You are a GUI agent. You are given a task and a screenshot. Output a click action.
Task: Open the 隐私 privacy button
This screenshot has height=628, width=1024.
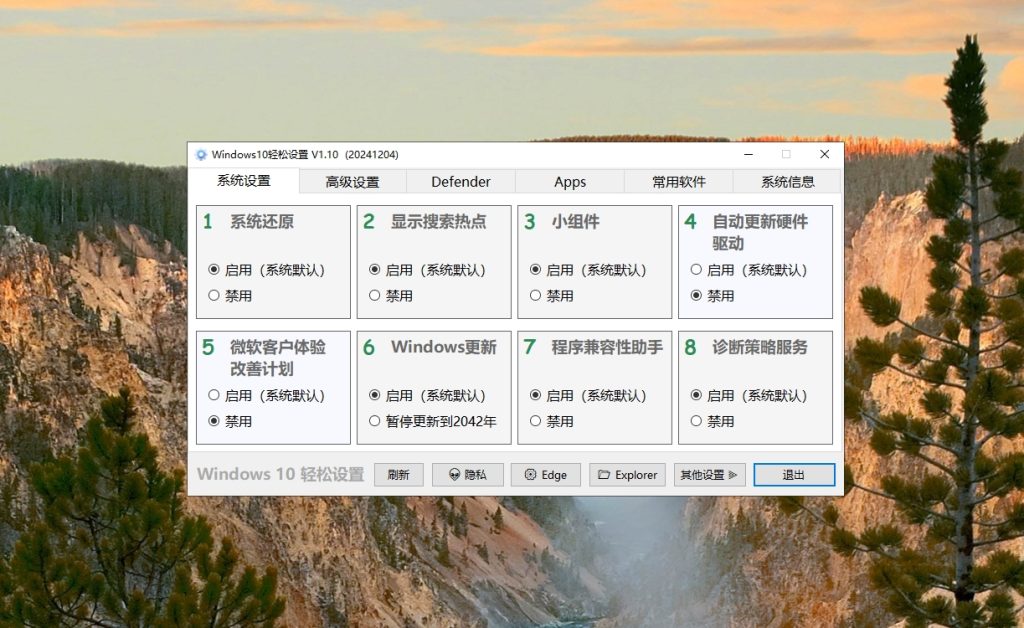[x=468, y=475]
